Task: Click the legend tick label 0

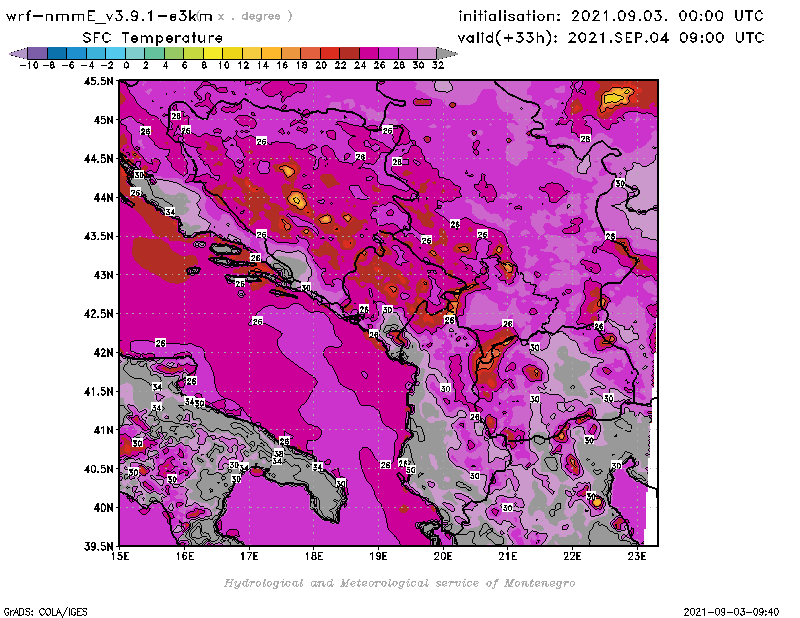Action: point(126,65)
